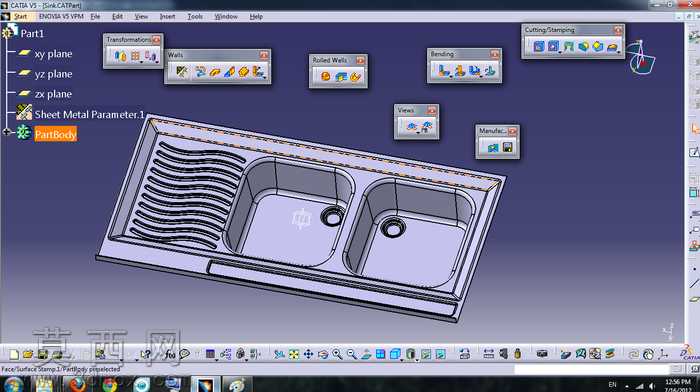Select the Isometry tool in Transformations toolbar

pyautogui.click(x=150, y=57)
